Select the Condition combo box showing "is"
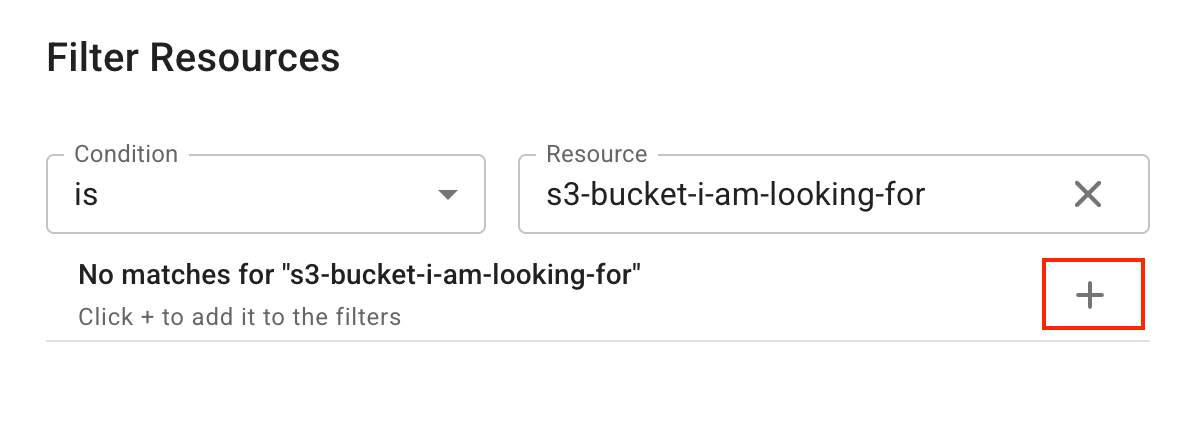Viewport: 1194px width, 442px height. click(x=266, y=194)
